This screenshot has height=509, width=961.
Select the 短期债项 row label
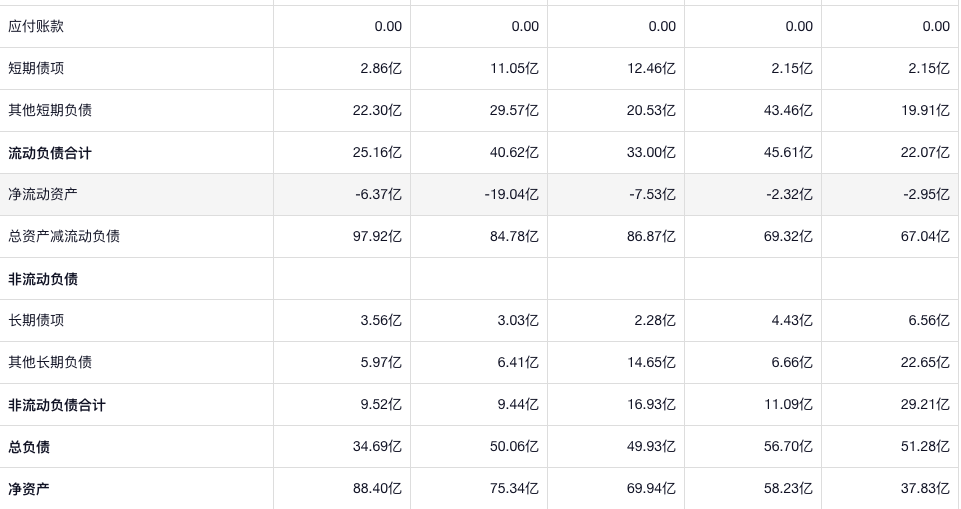(x=36, y=69)
